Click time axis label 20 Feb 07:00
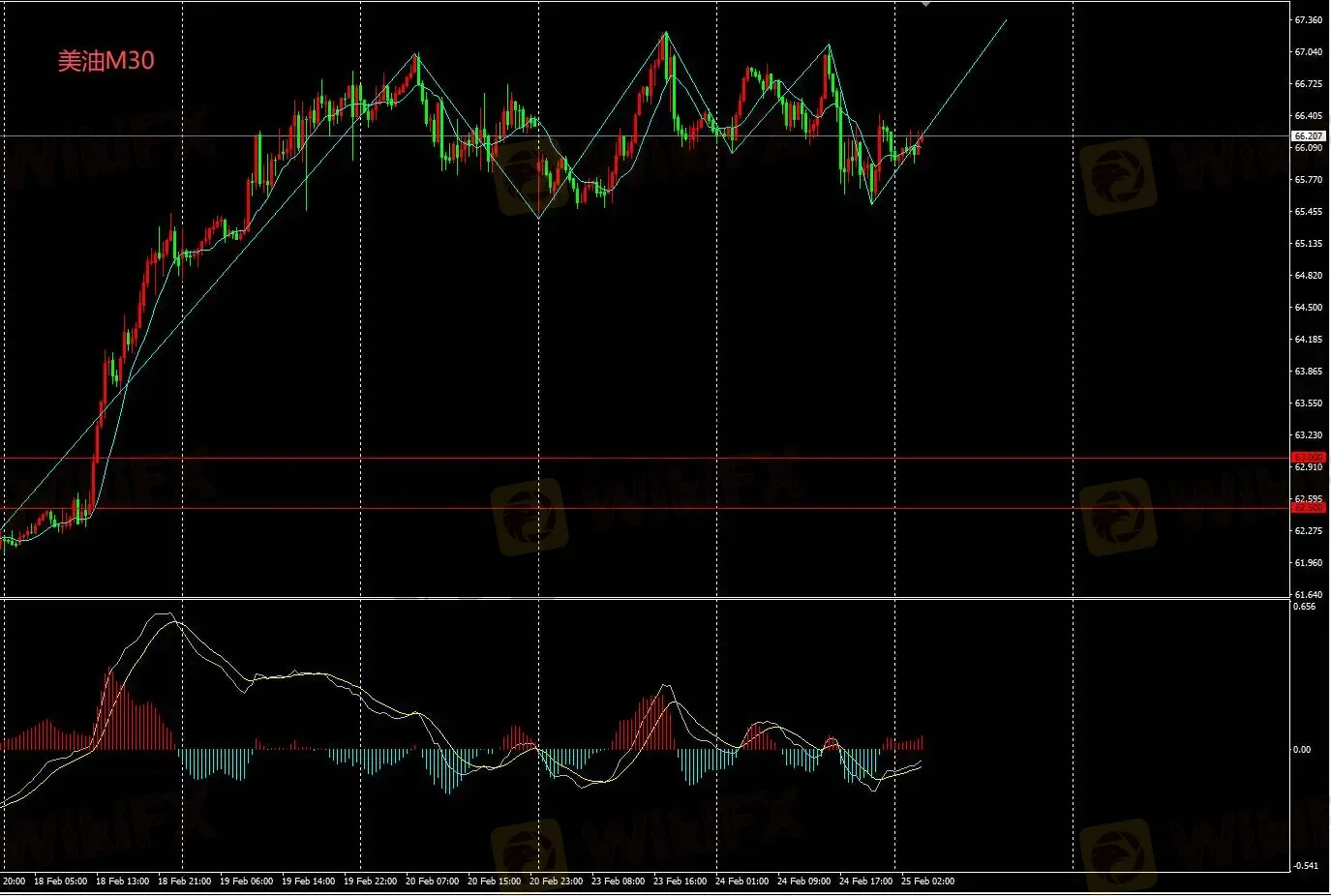 pyautogui.click(x=432, y=881)
